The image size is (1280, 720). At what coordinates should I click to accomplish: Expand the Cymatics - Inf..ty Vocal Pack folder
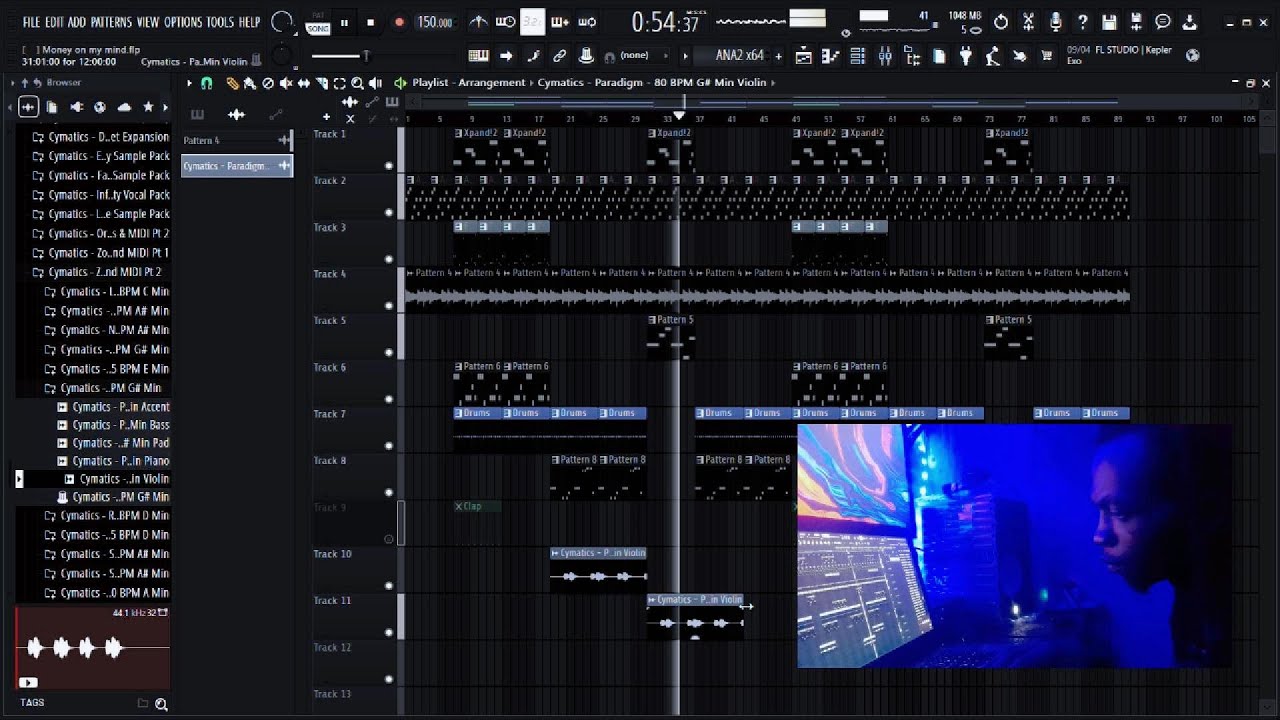point(100,195)
